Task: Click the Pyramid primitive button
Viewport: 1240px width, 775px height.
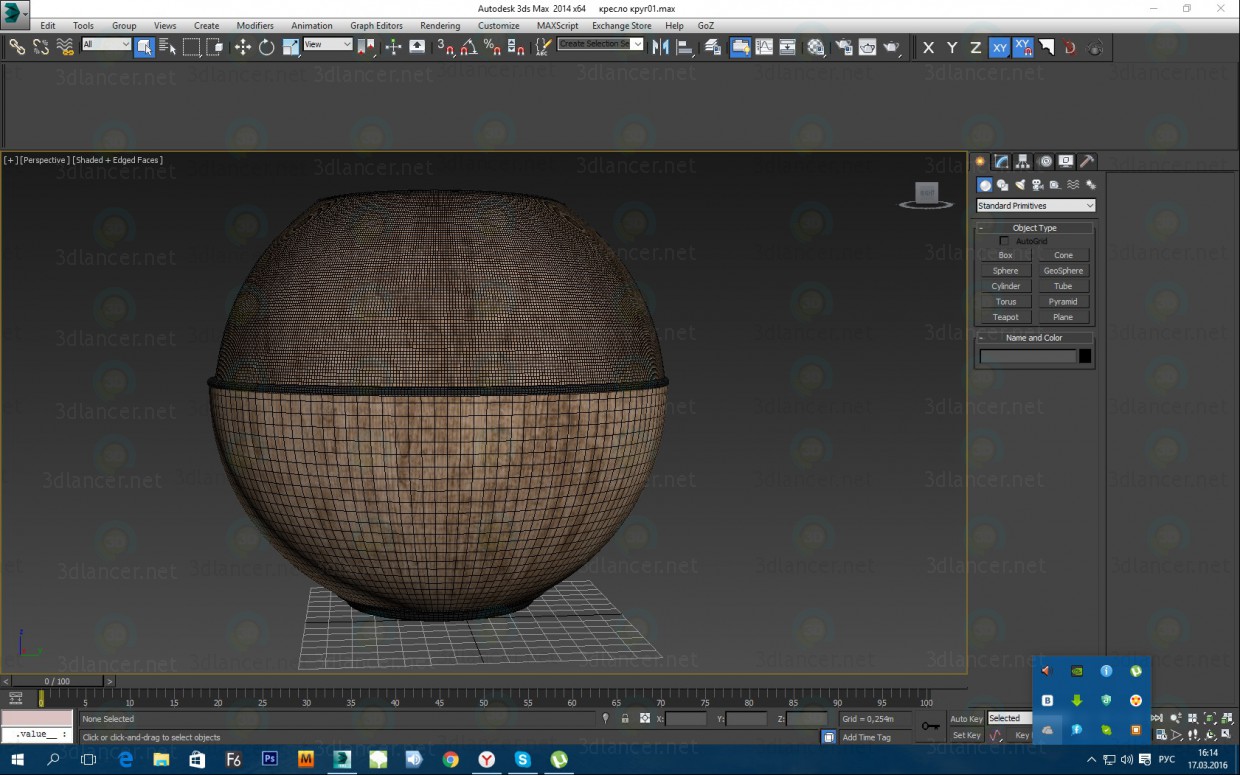Action: pyautogui.click(x=1063, y=302)
